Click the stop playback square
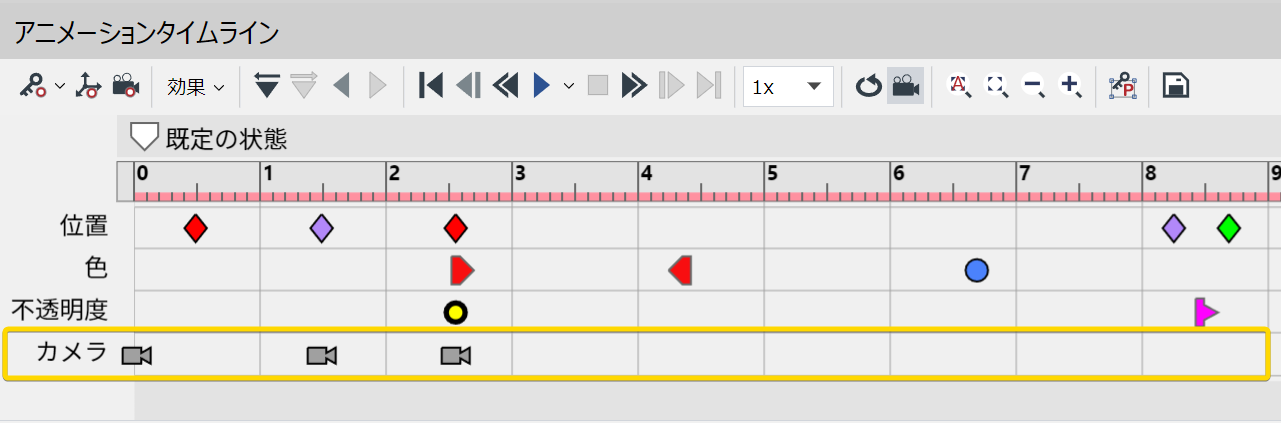The width and height of the screenshot is (1281, 423). pos(598,86)
